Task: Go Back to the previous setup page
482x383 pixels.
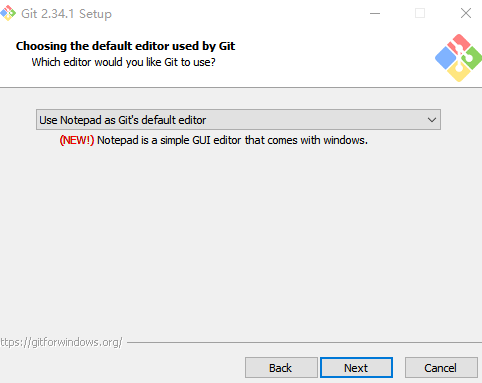Action: click(281, 368)
